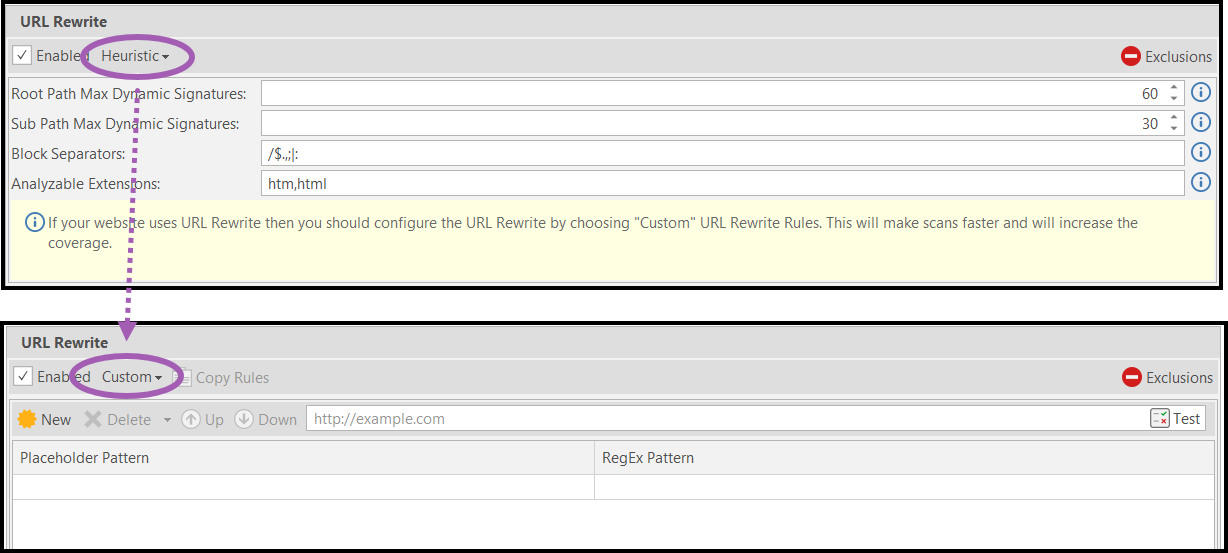Click the Copy Rules button
Image resolution: width=1228 pixels, height=553 pixels.
click(222, 378)
